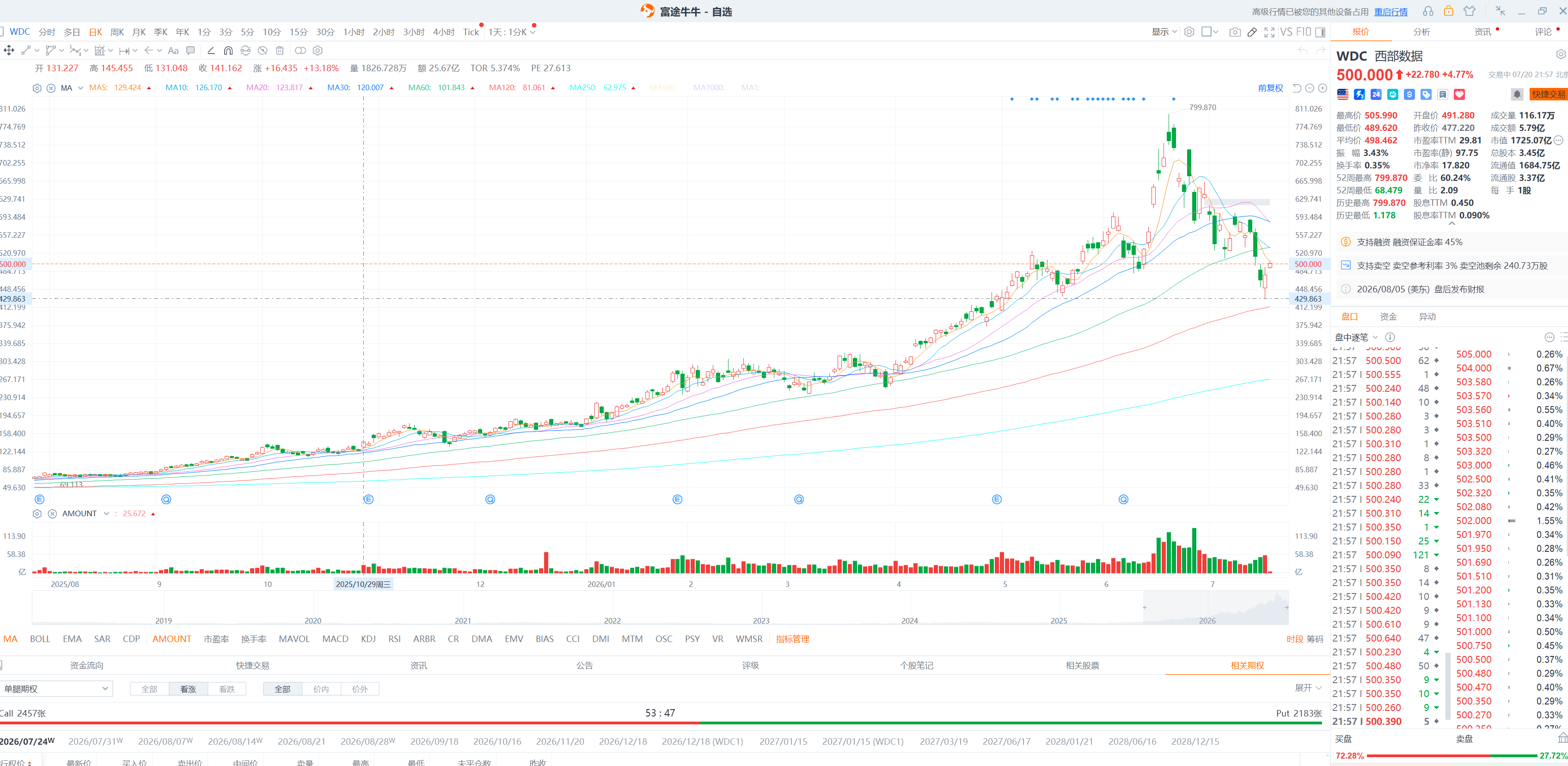Open the 资金流向 bottom tab

tap(86, 666)
